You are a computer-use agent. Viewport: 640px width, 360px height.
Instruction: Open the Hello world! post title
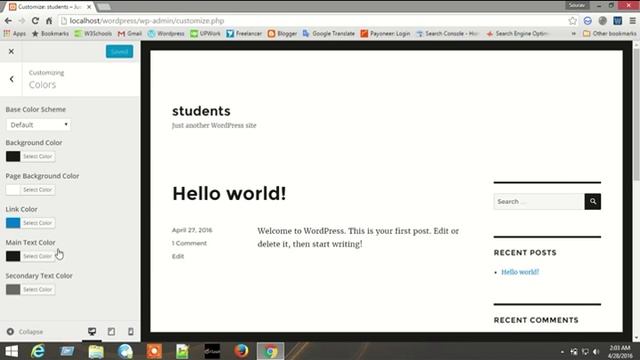[229, 193]
